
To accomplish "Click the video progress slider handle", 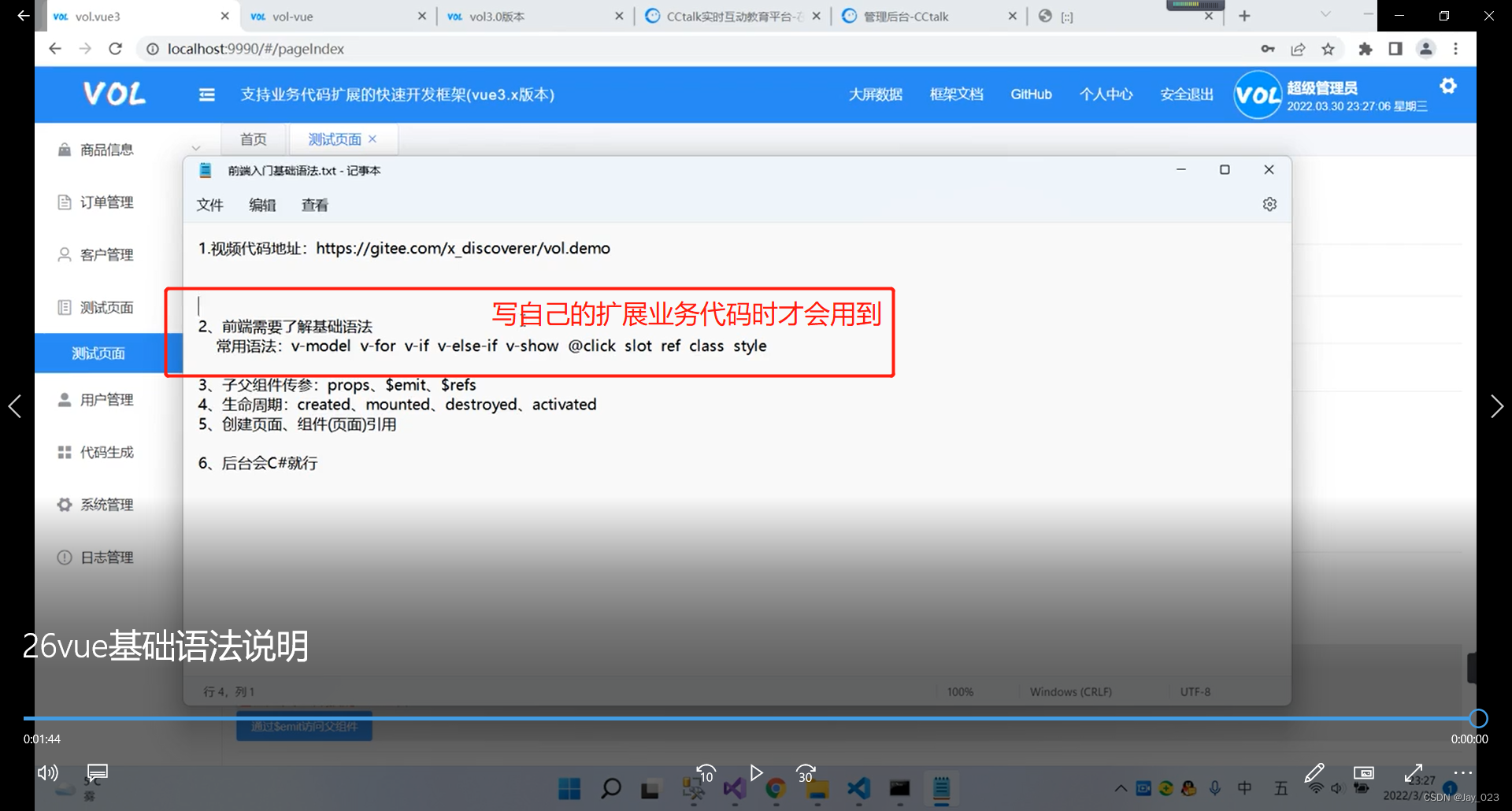I will [x=1478, y=718].
